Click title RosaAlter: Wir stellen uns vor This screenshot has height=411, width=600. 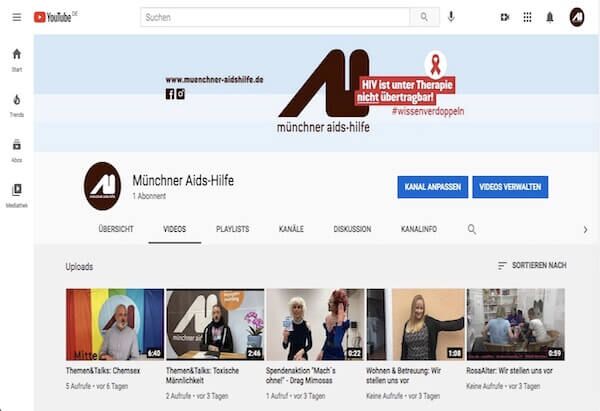point(509,371)
